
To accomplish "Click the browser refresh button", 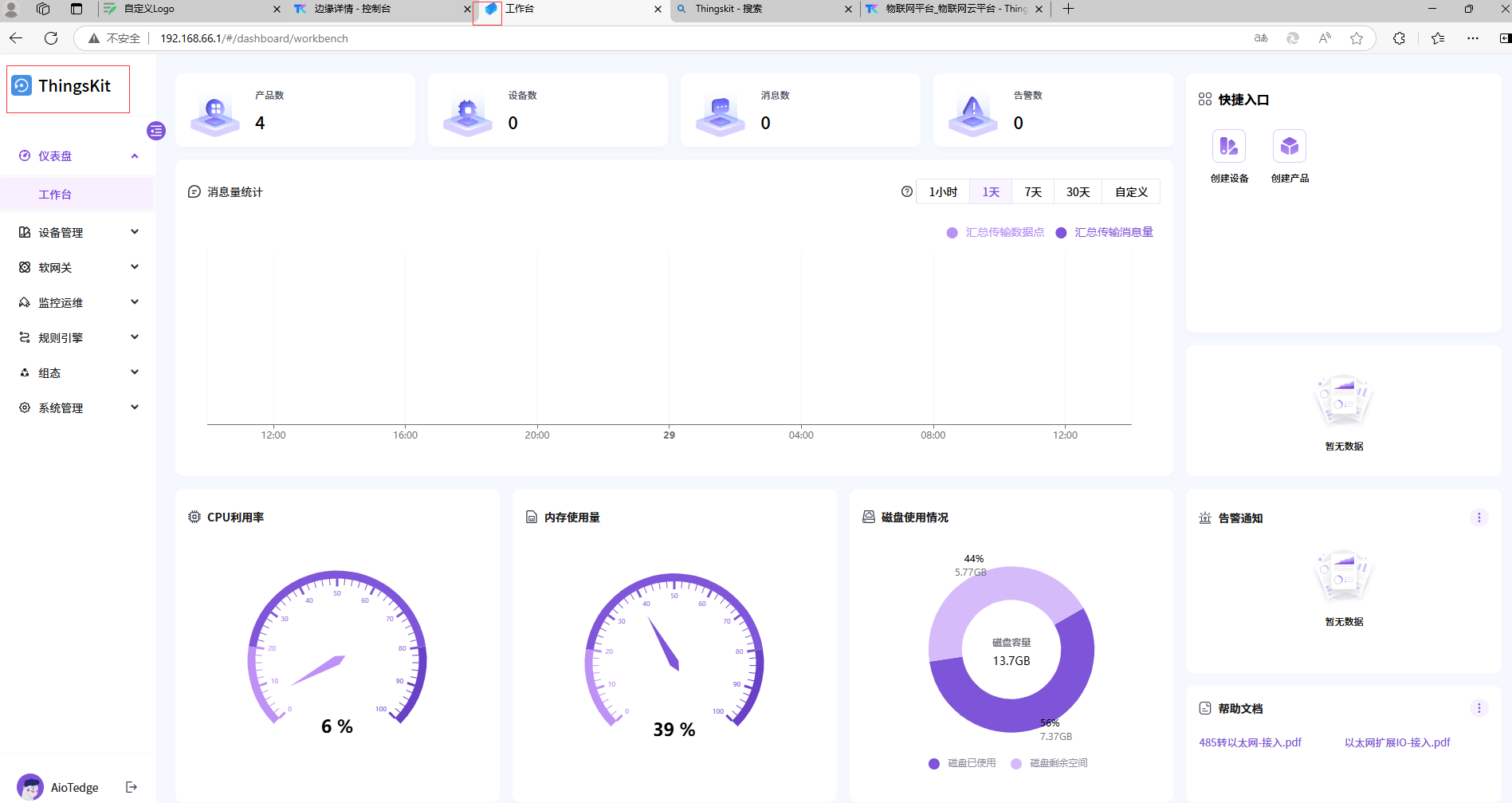I will [51, 38].
